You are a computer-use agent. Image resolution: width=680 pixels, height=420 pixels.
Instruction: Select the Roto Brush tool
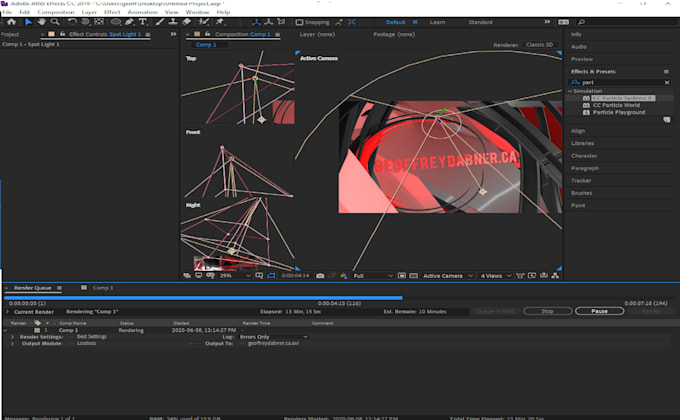pyautogui.click(x=203, y=22)
